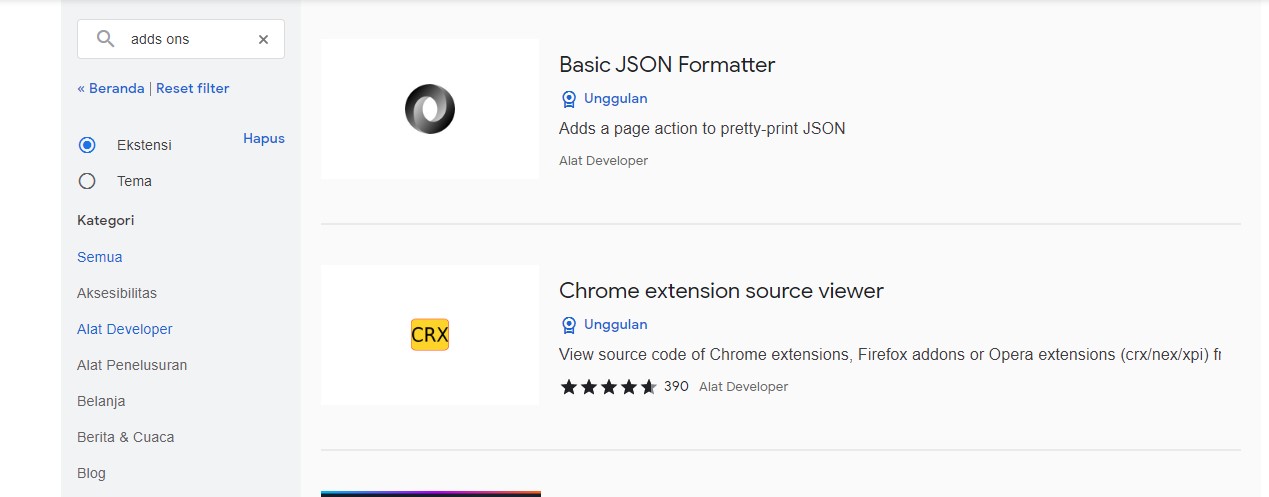This screenshot has width=1269, height=497.
Task: Click Unggulan badge icon for Basic JSON Formatter
Action: pos(569,99)
